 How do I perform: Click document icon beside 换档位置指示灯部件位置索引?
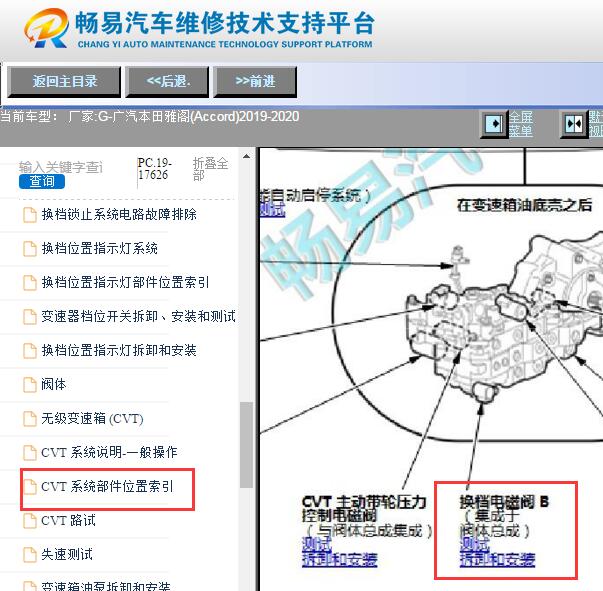tap(30, 283)
